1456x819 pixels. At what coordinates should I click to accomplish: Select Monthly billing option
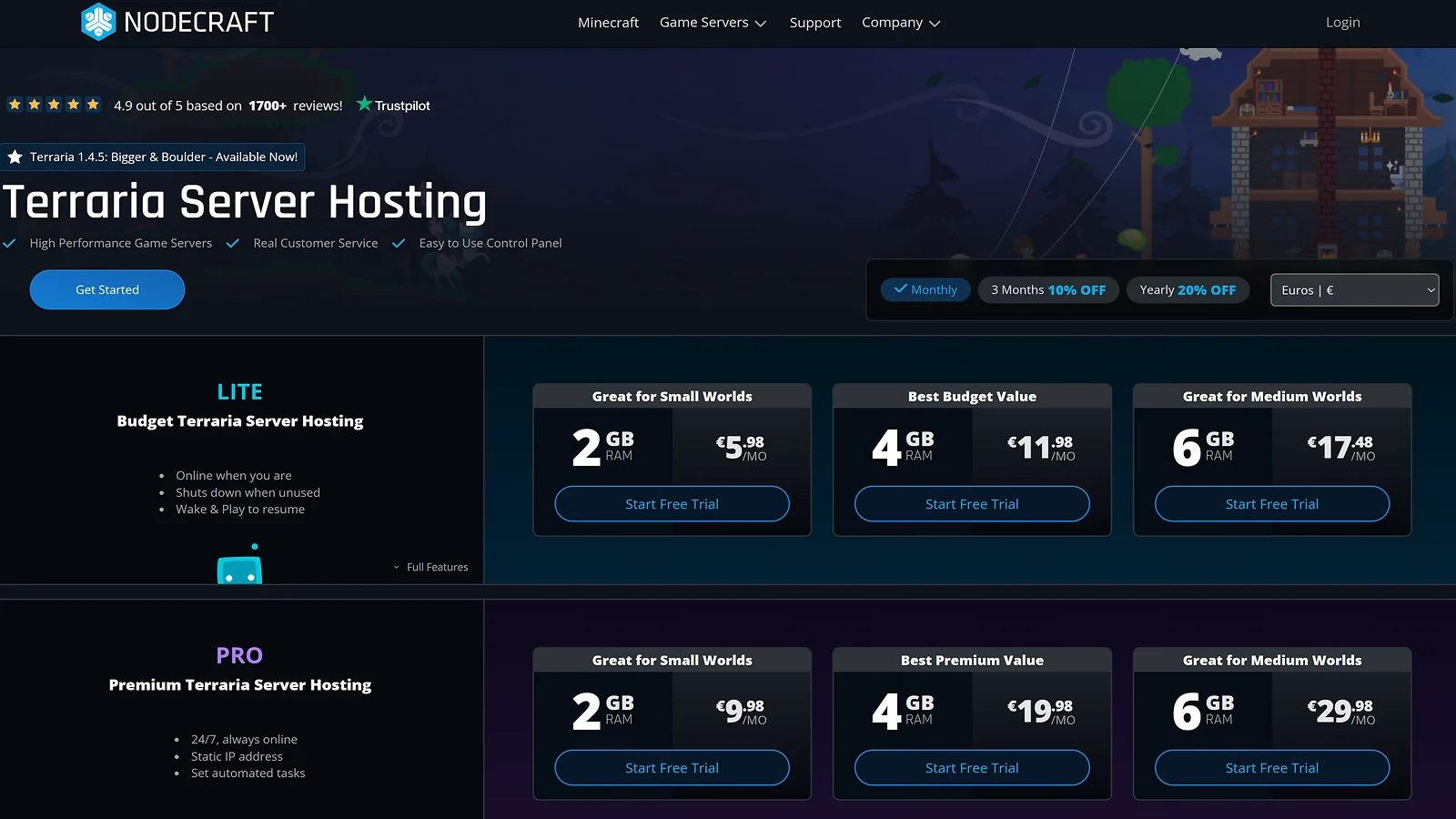point(925,289)
